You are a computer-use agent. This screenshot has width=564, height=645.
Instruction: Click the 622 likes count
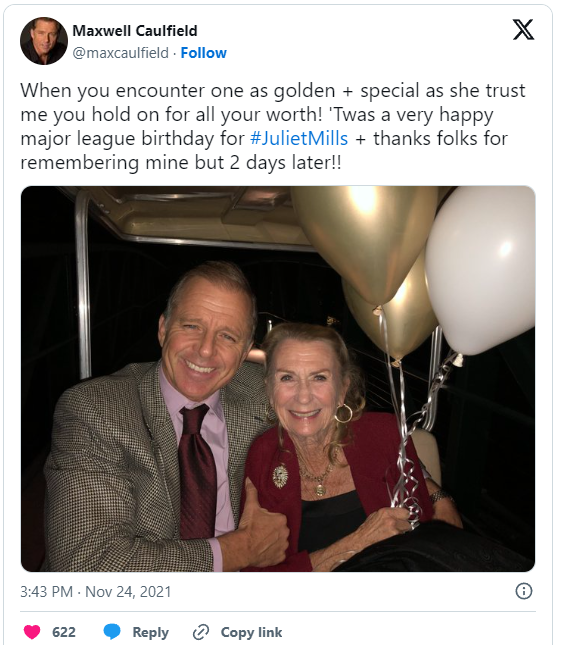tap(64, 632)
